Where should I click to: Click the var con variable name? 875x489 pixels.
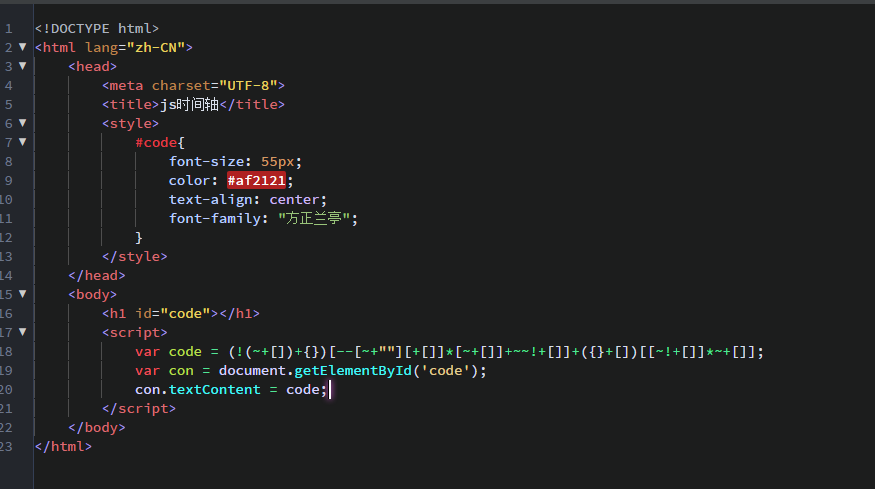pyautogui.click(x=181, y=371)
